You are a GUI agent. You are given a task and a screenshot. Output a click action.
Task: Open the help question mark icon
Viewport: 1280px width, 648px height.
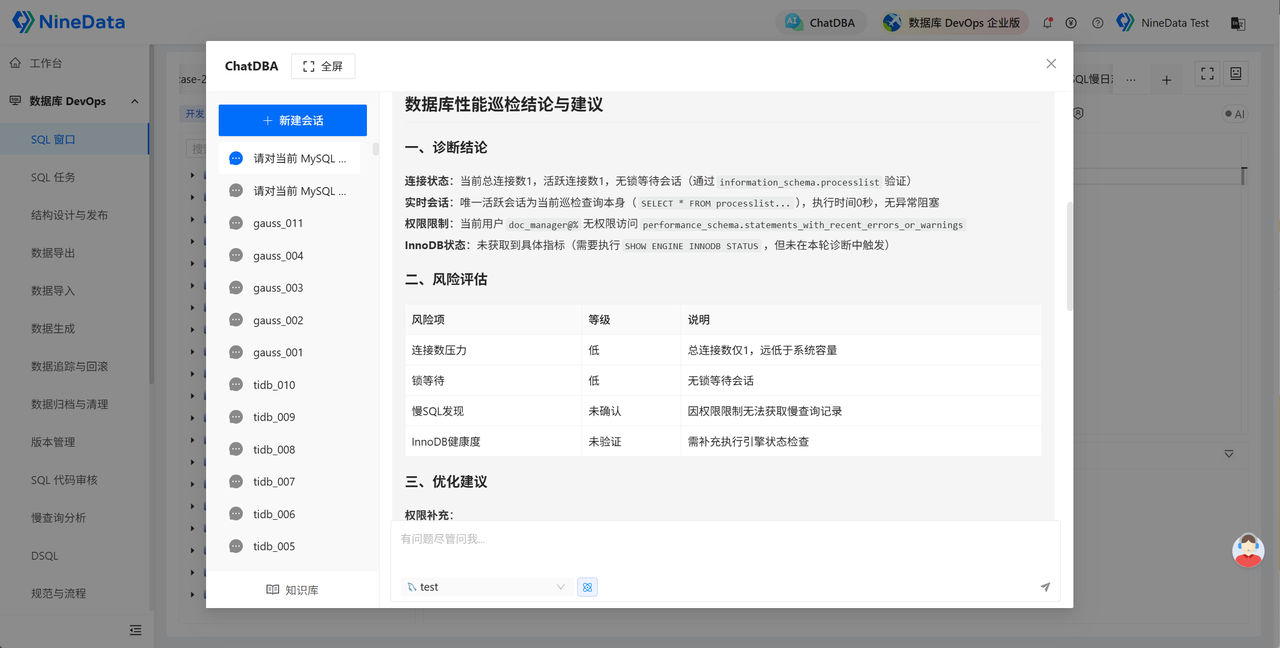1097,22
